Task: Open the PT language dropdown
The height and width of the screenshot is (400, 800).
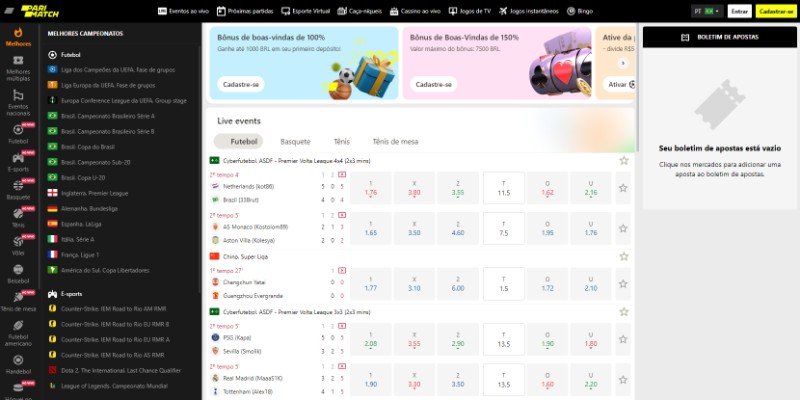Action: pyautogui.click(x=707, y=11)
